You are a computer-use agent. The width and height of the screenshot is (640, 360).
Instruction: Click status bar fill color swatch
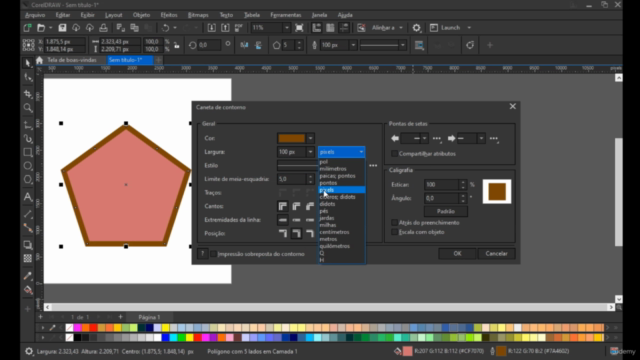click(x=408, y=351)
